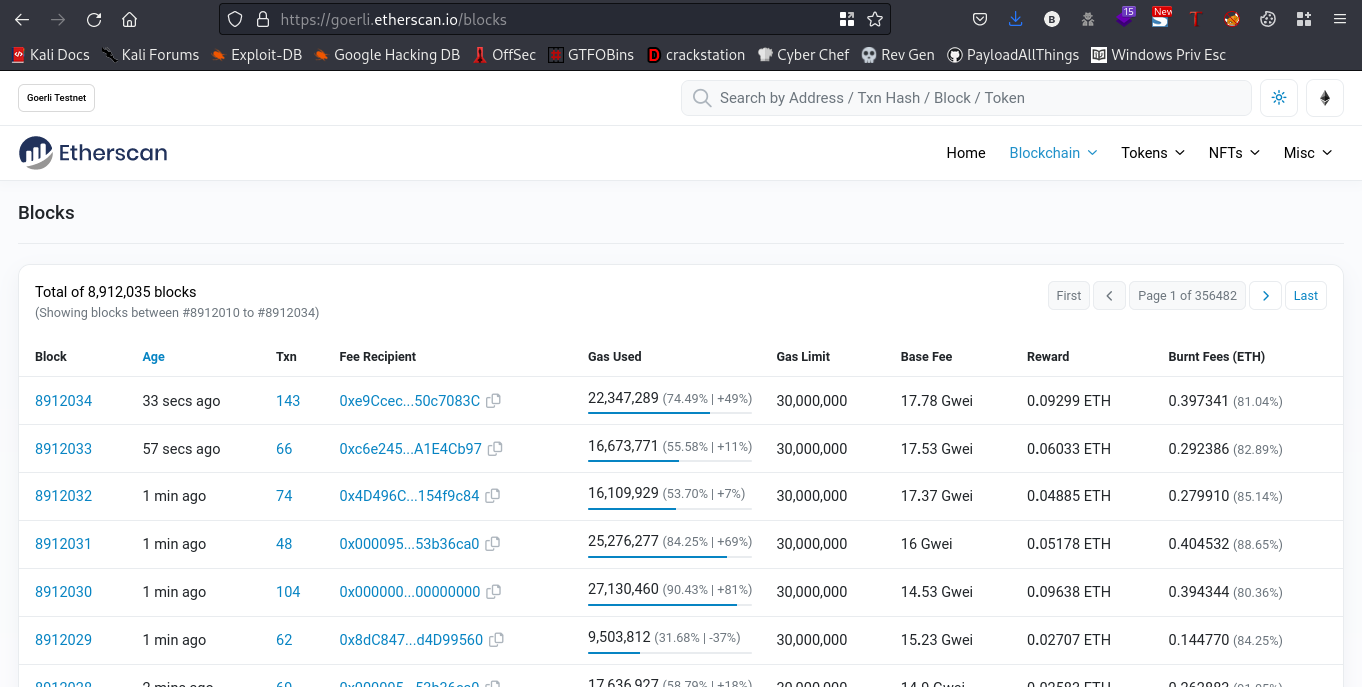This screenshot has width=1362, height=687.
Task: Copy fee recipient address 0x000000...00000000
Action: tap(493, 592)
